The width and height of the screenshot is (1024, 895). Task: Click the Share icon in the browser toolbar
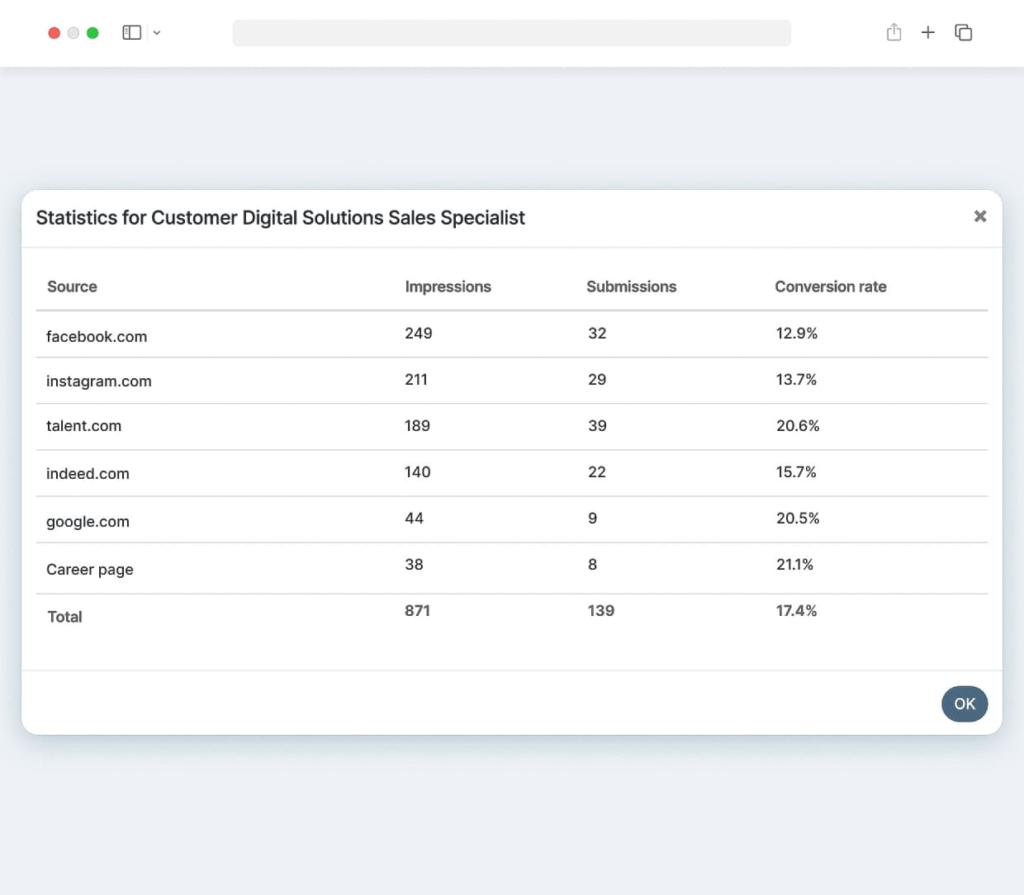(x=893, y=32)
